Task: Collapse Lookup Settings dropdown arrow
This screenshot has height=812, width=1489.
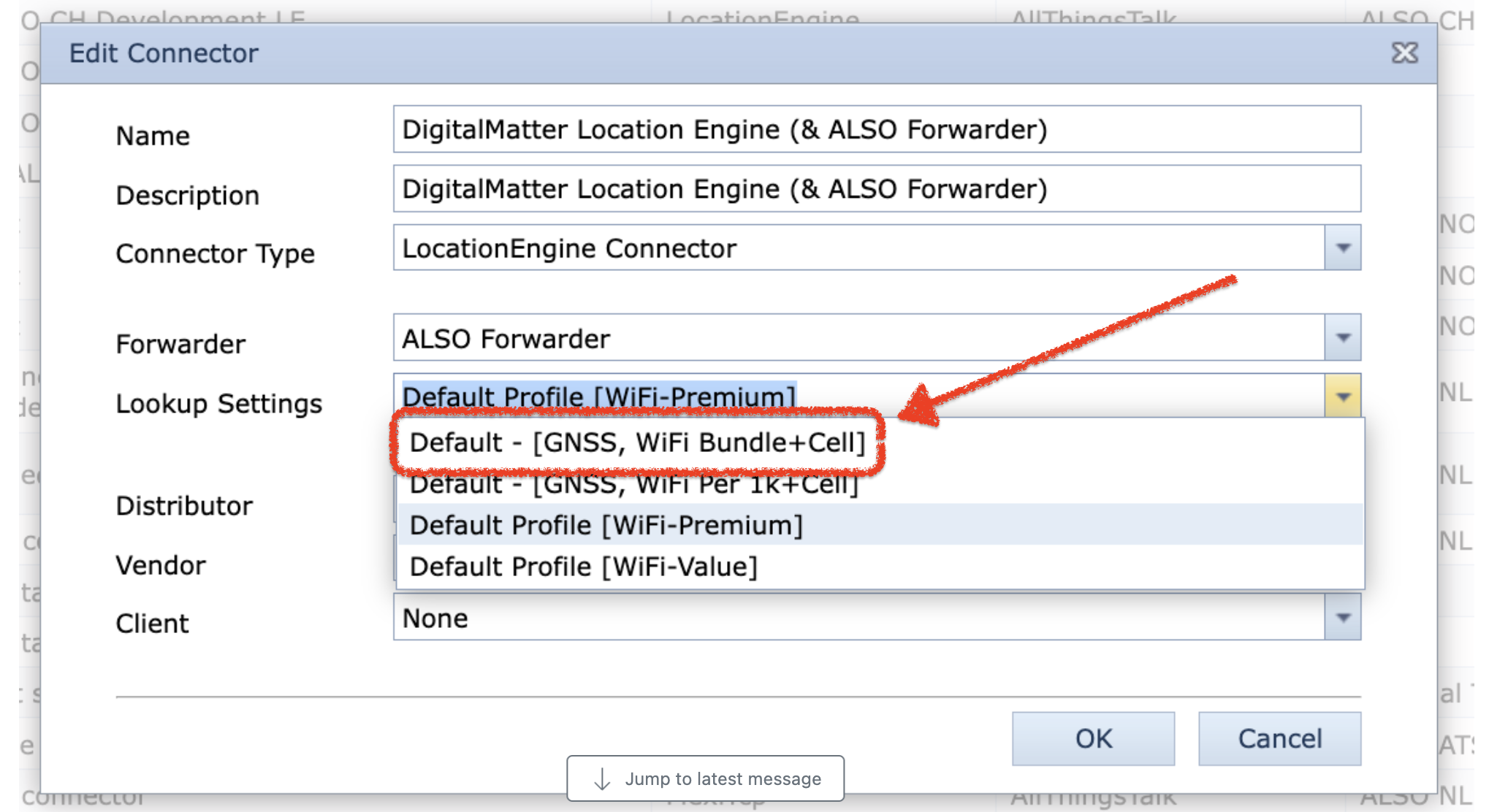Action: point(1342,397)
